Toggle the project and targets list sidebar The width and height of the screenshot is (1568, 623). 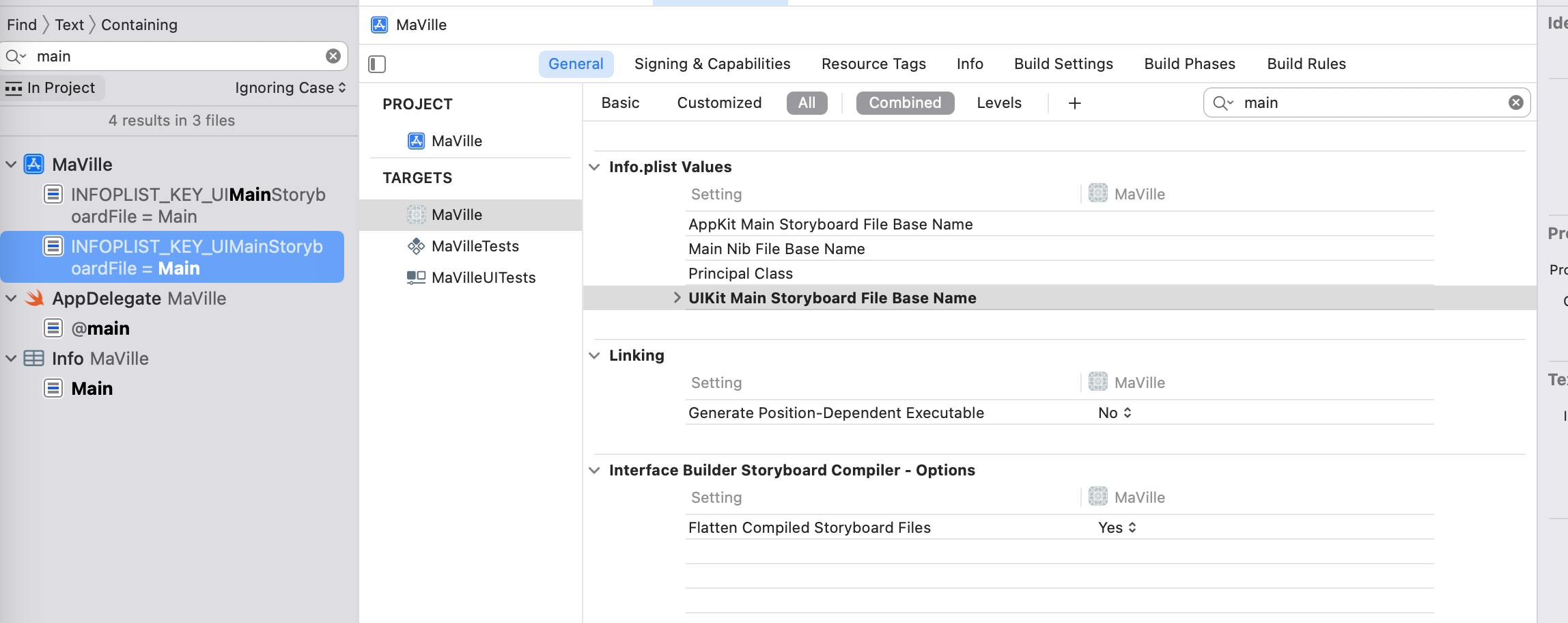click(x=377, y=64)
